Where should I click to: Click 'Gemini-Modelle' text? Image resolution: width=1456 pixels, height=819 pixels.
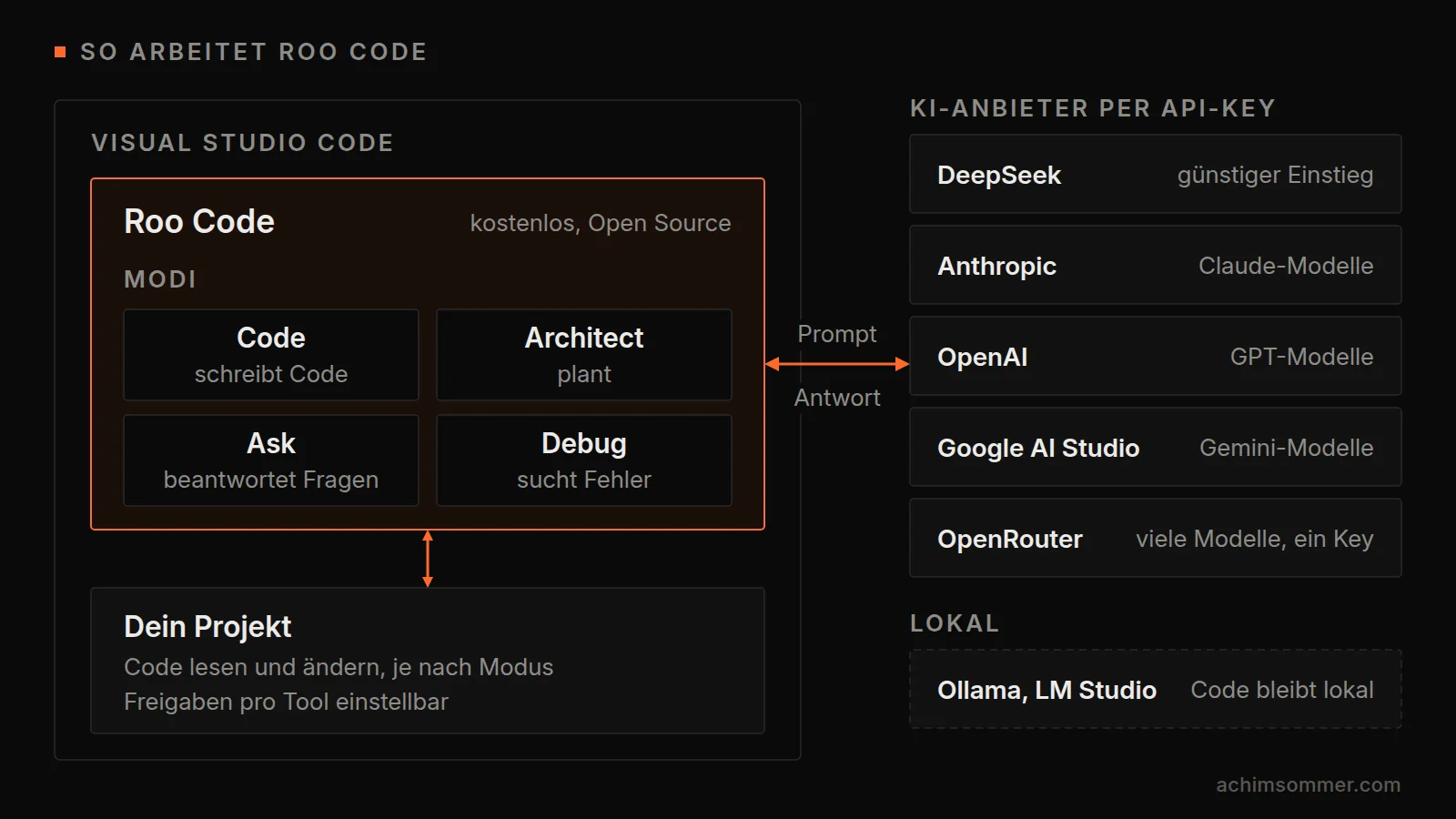(1287, 448)
